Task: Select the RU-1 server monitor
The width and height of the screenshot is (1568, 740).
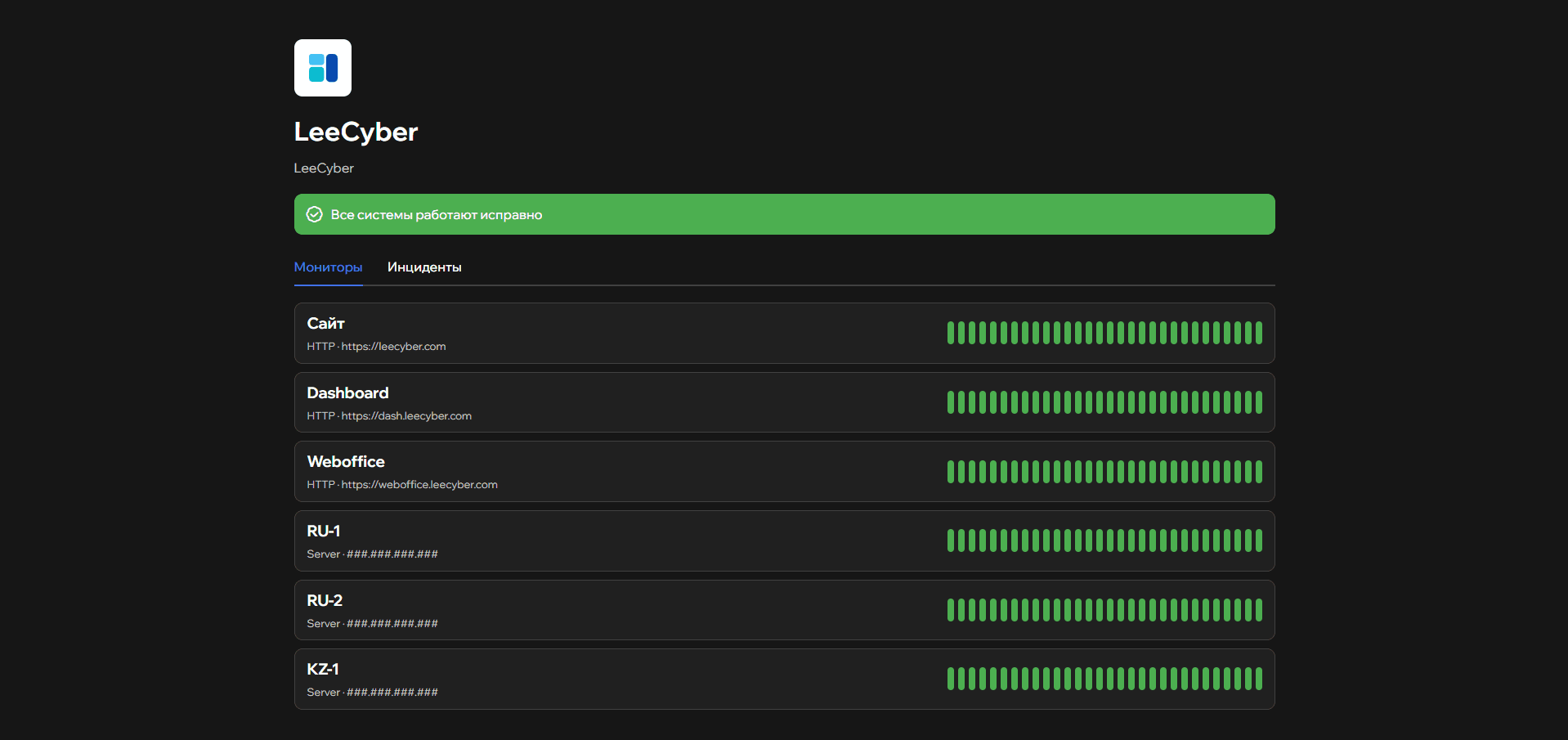Action: click(x=324, y=531)
